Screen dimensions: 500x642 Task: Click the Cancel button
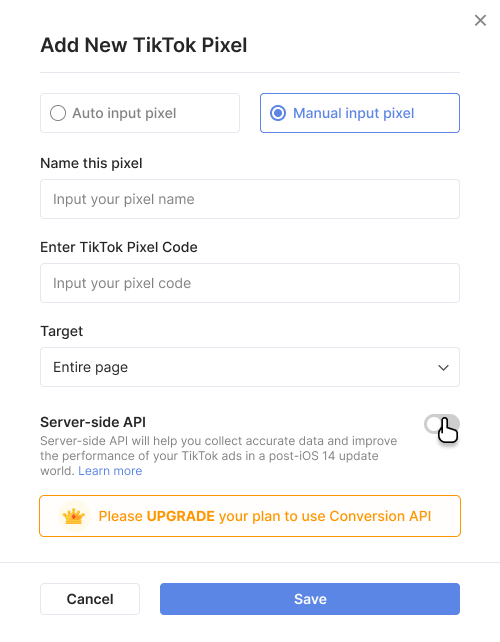tap(90, 599)
